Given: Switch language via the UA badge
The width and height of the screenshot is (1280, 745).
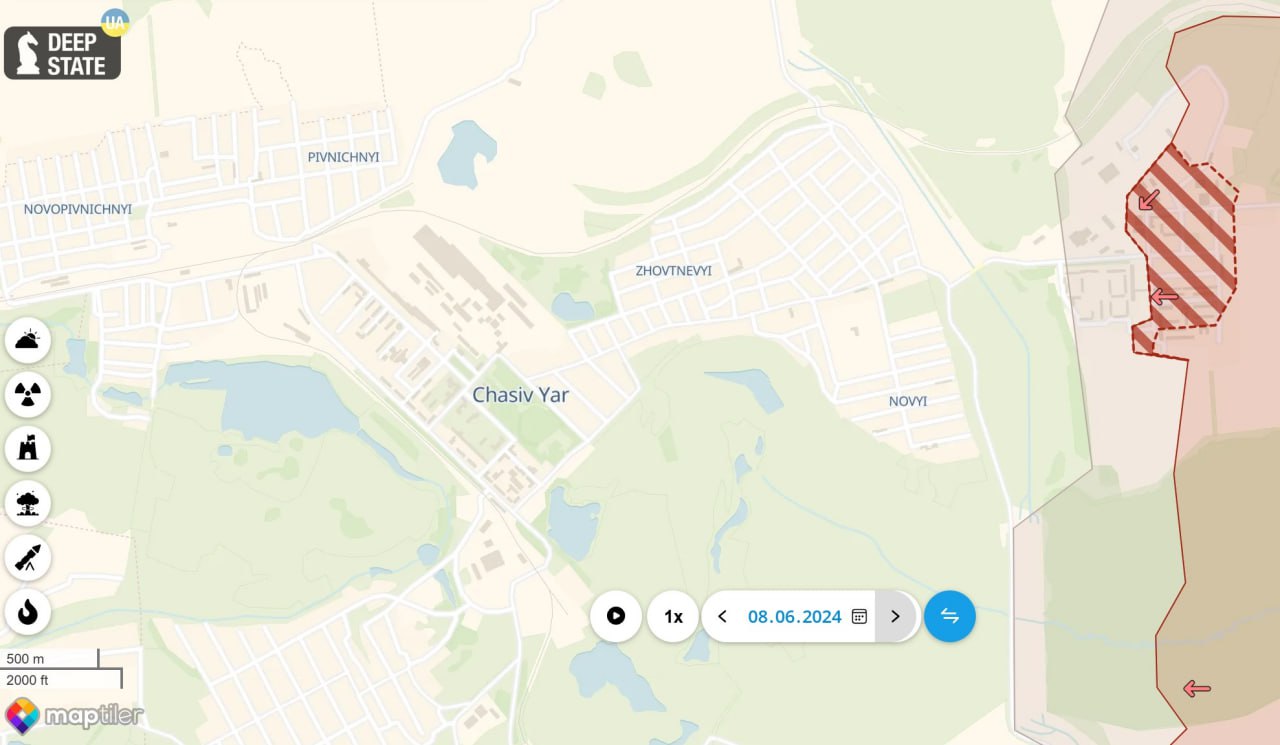Looking at the screenshot, I should (116, 22).
